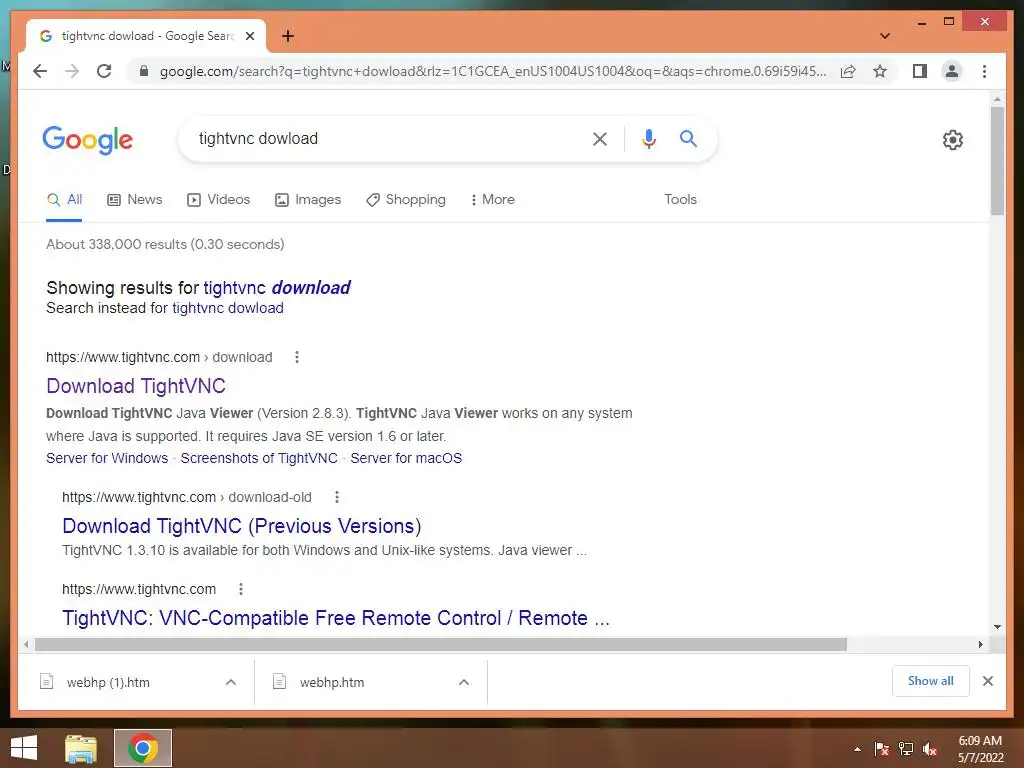Open options for tightvnc.com download result
The height and width of the screenshot is (768, 1024).
coord(296,357)
